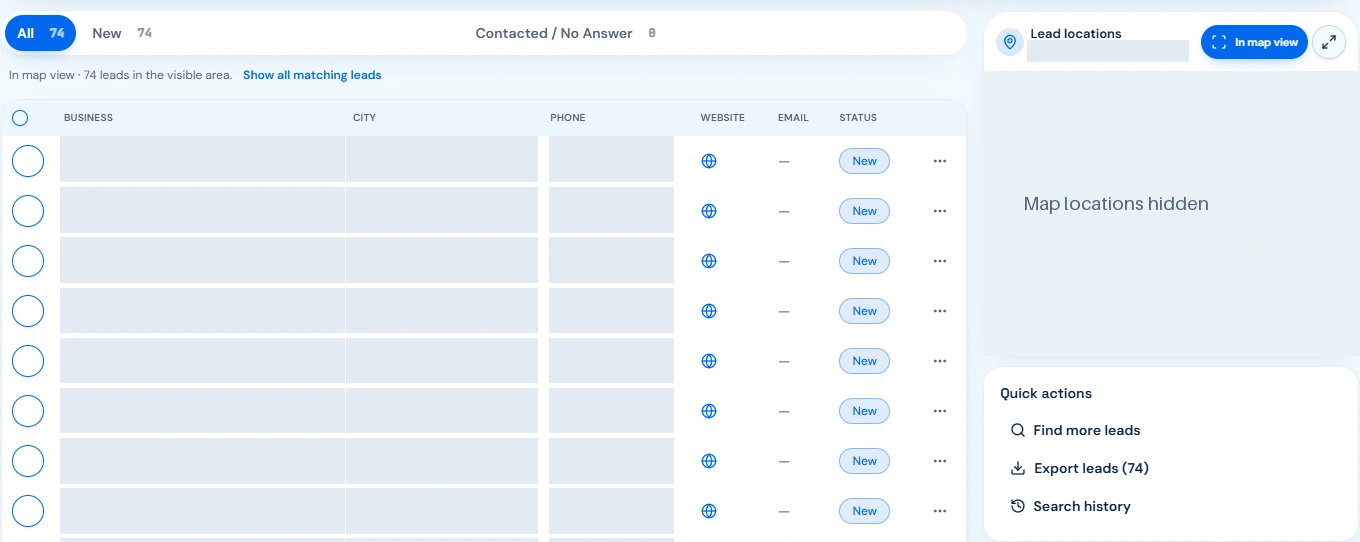Open the sixth row's three-dot more menu

coord(939,411)
